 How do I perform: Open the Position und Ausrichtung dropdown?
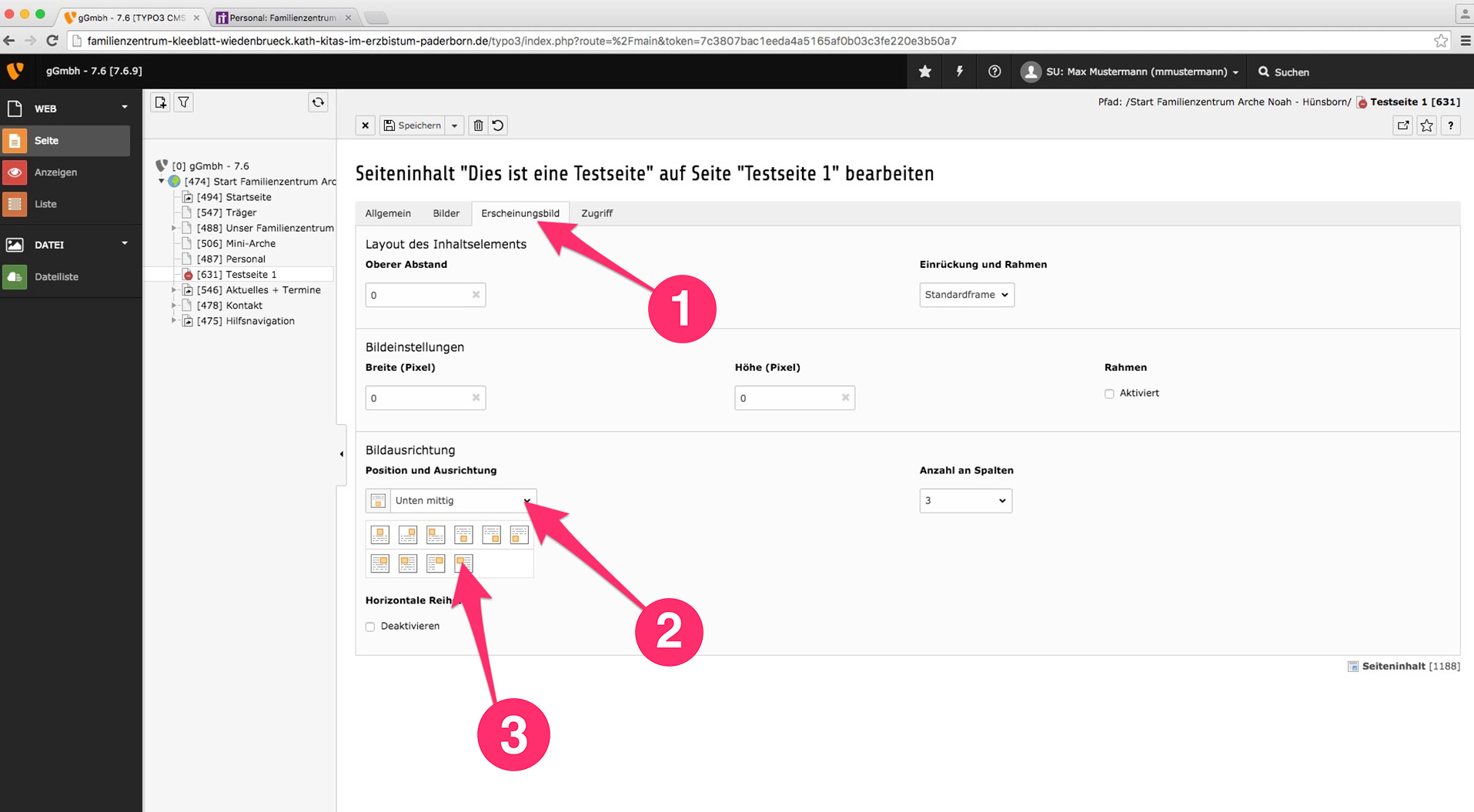pos(460,501)
